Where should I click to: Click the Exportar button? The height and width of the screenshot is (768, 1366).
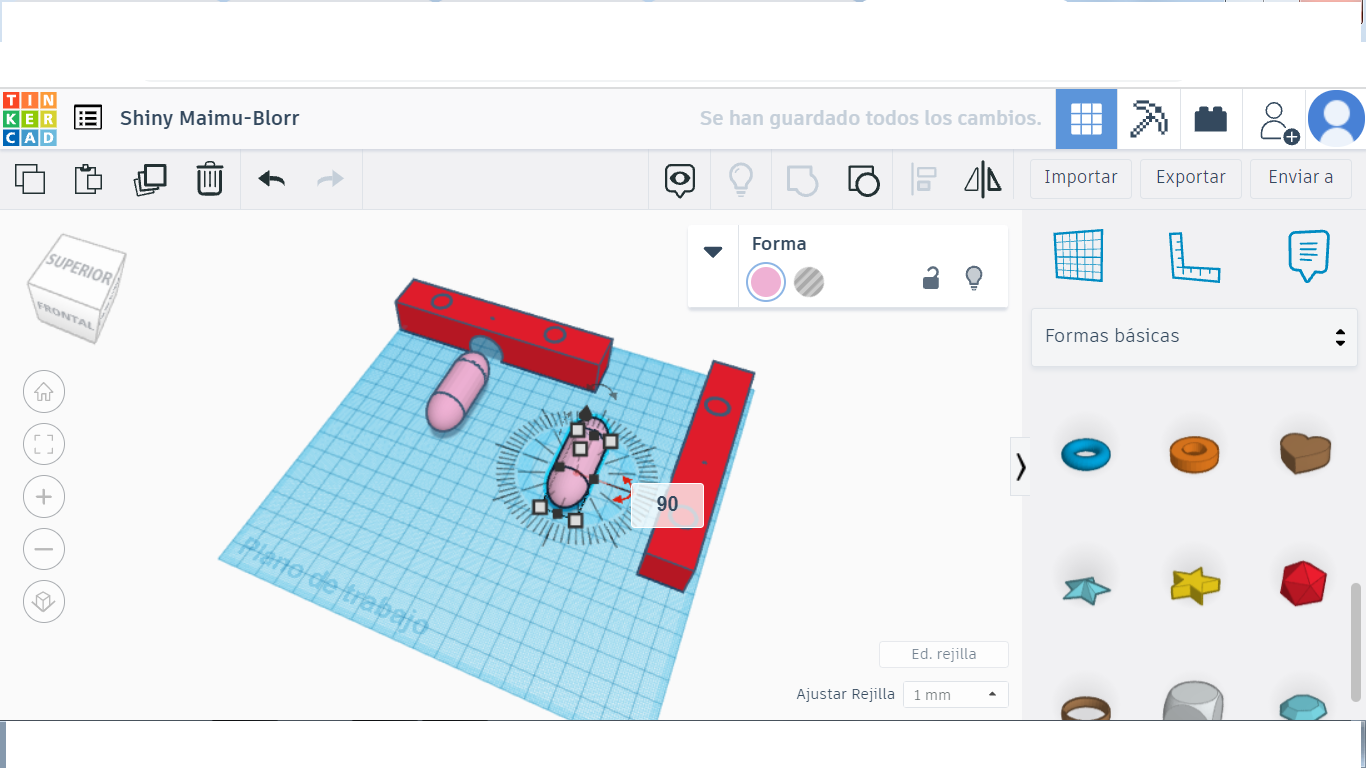pyautogui.click(x=1191, y=178)
